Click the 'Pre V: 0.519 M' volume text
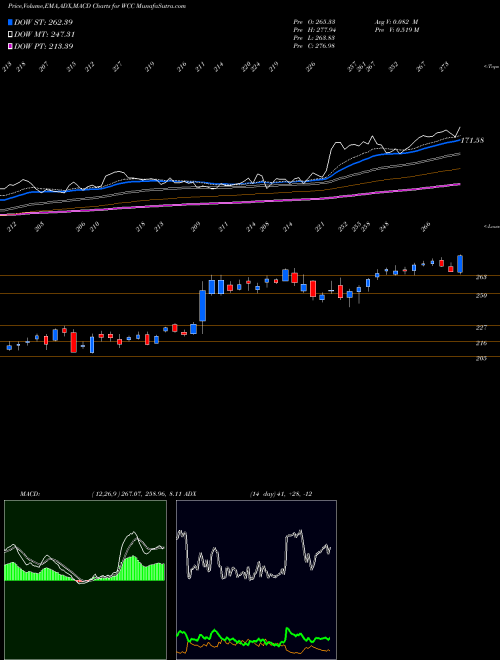 coord(396,30)
